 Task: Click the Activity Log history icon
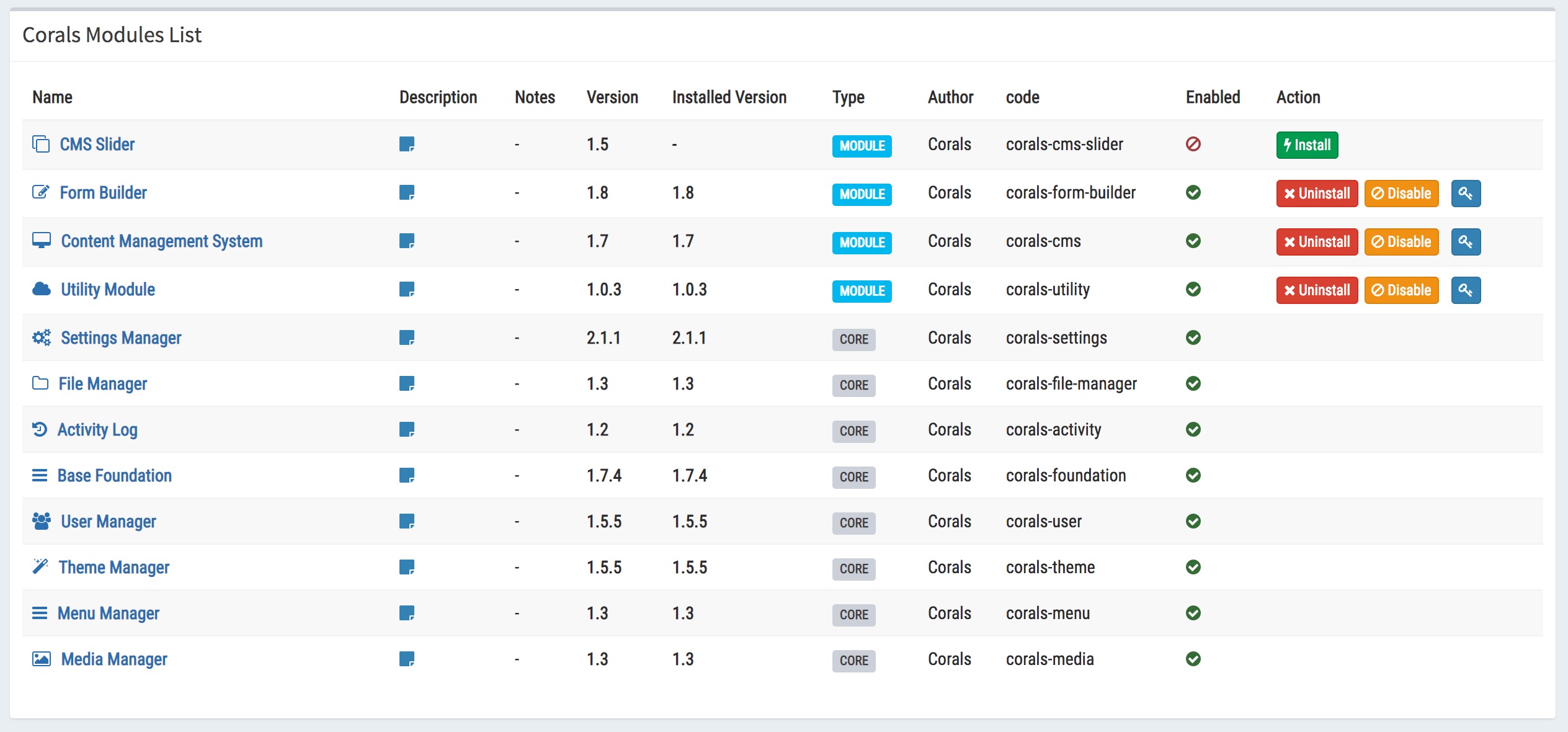point(40,429)
